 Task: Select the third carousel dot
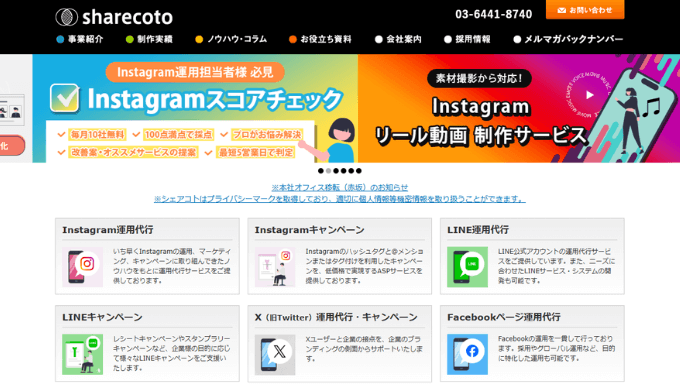336,171
